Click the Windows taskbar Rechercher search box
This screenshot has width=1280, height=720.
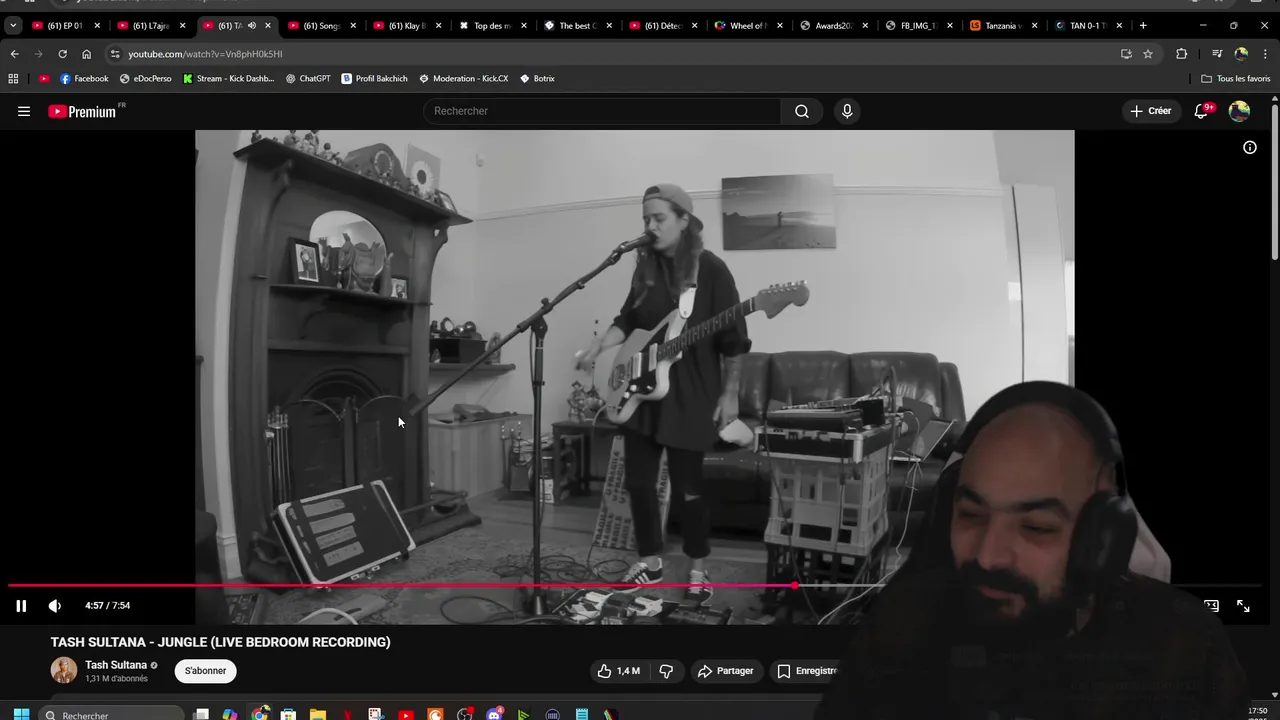(x=112, y=715)
